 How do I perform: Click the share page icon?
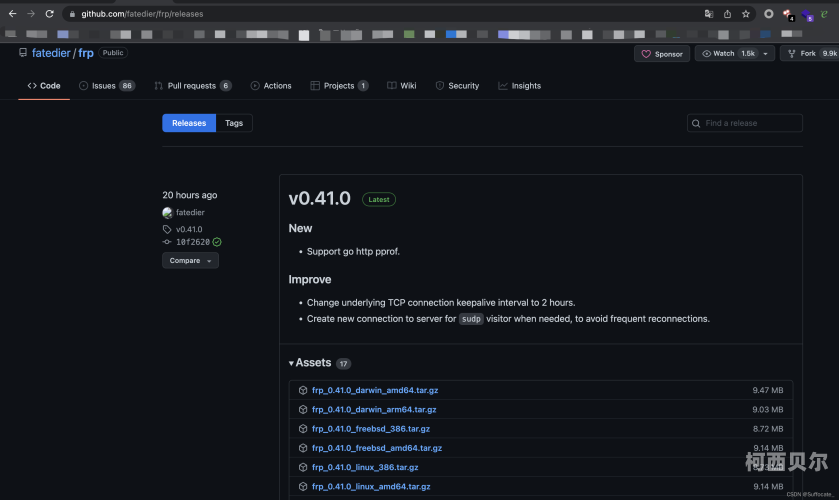727,14
